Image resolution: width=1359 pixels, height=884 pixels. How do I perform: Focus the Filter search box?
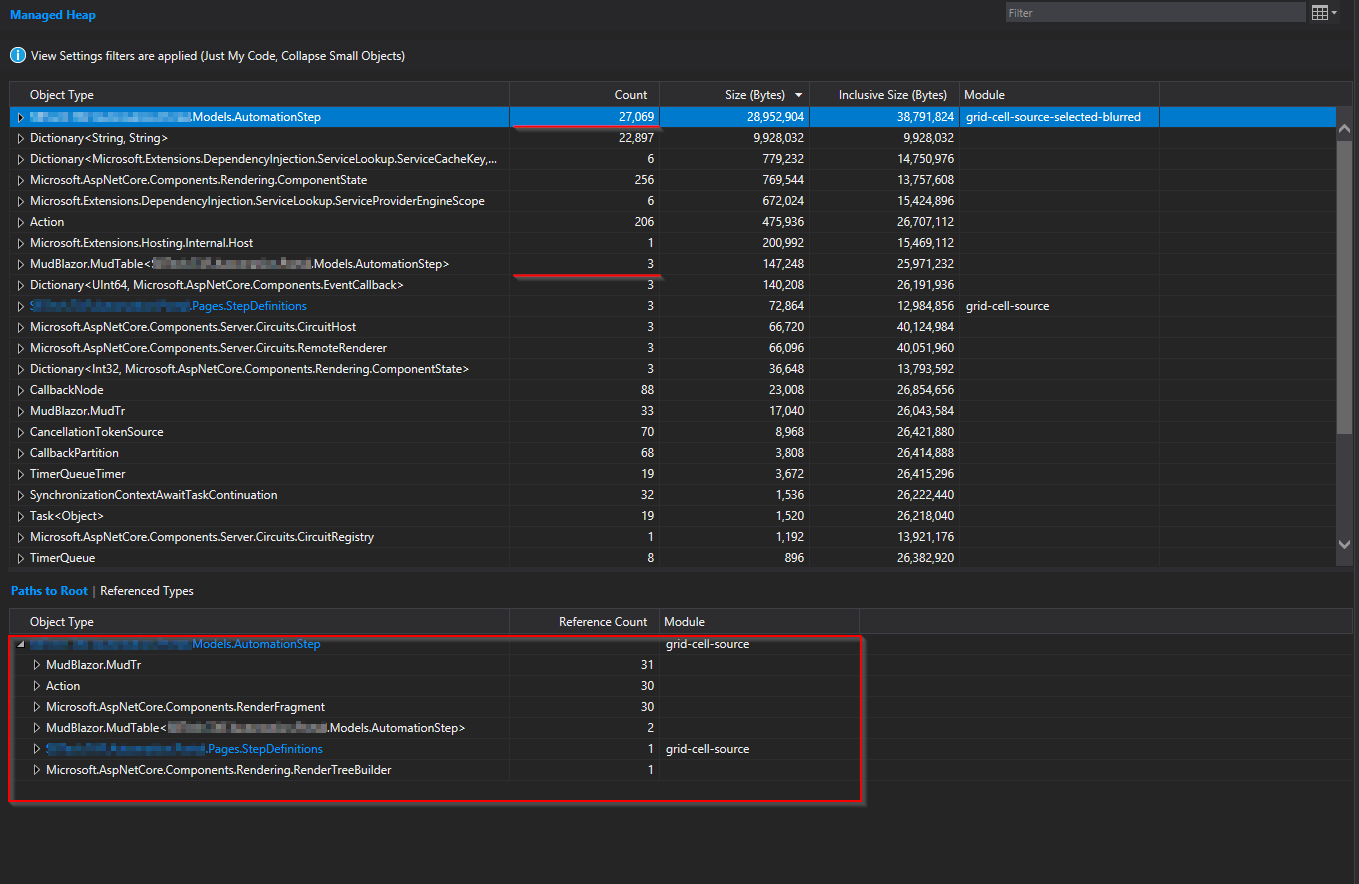[x=1155, y=13]
